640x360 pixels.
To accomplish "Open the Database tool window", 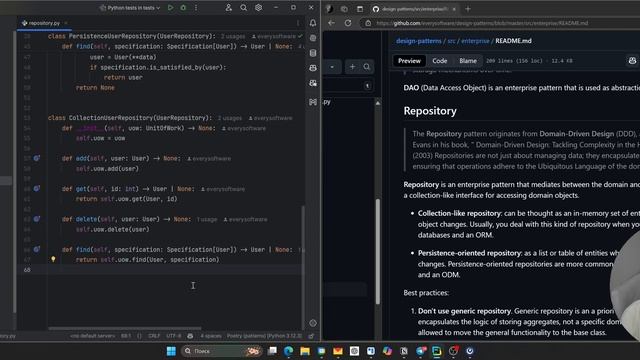I will click(313, 53).
